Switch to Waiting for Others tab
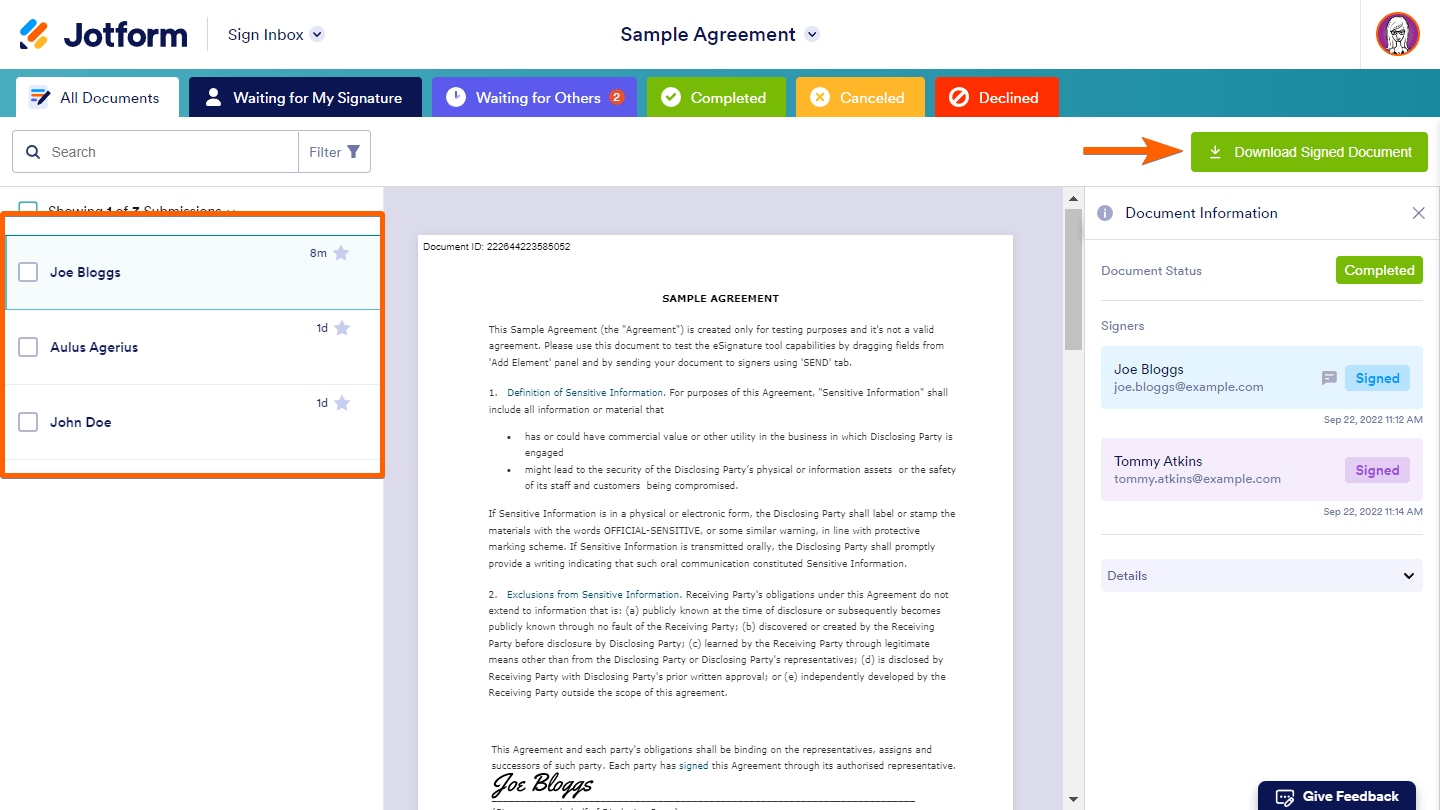 tap(534, 98)
